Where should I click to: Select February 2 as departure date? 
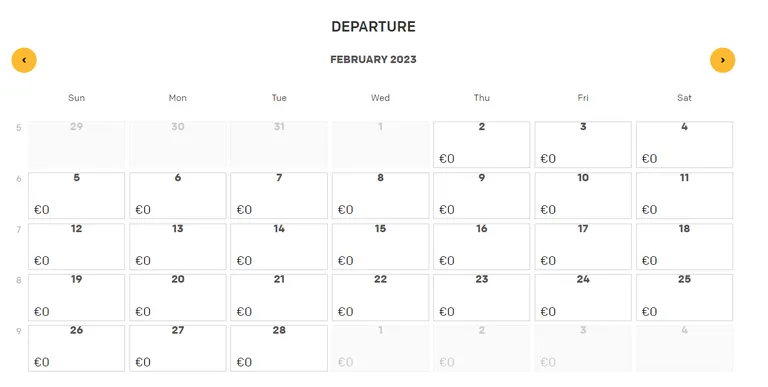coord(481,145)
